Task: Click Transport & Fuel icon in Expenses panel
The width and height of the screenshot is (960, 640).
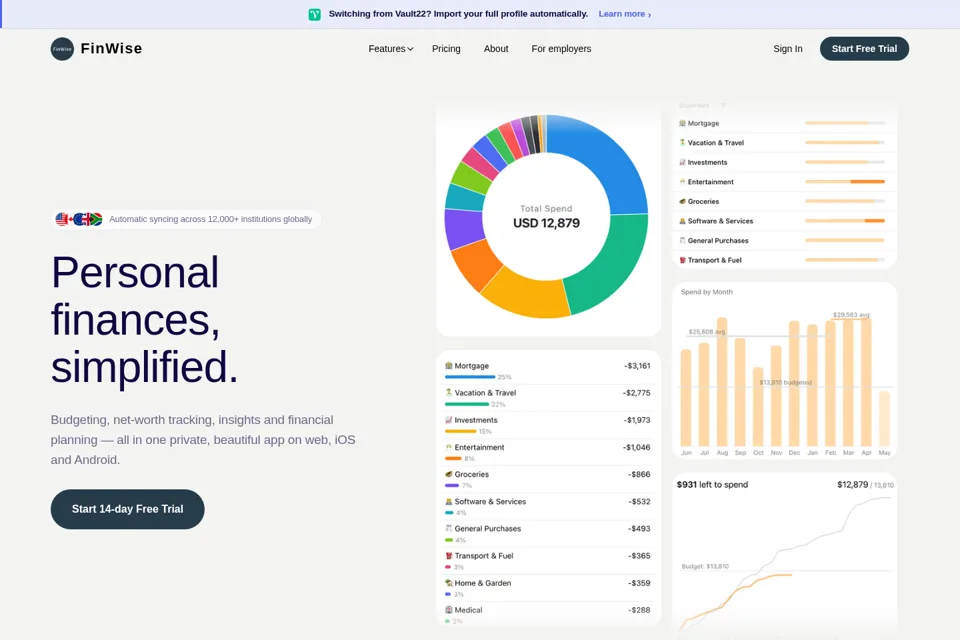Action: tap(683, 260)
